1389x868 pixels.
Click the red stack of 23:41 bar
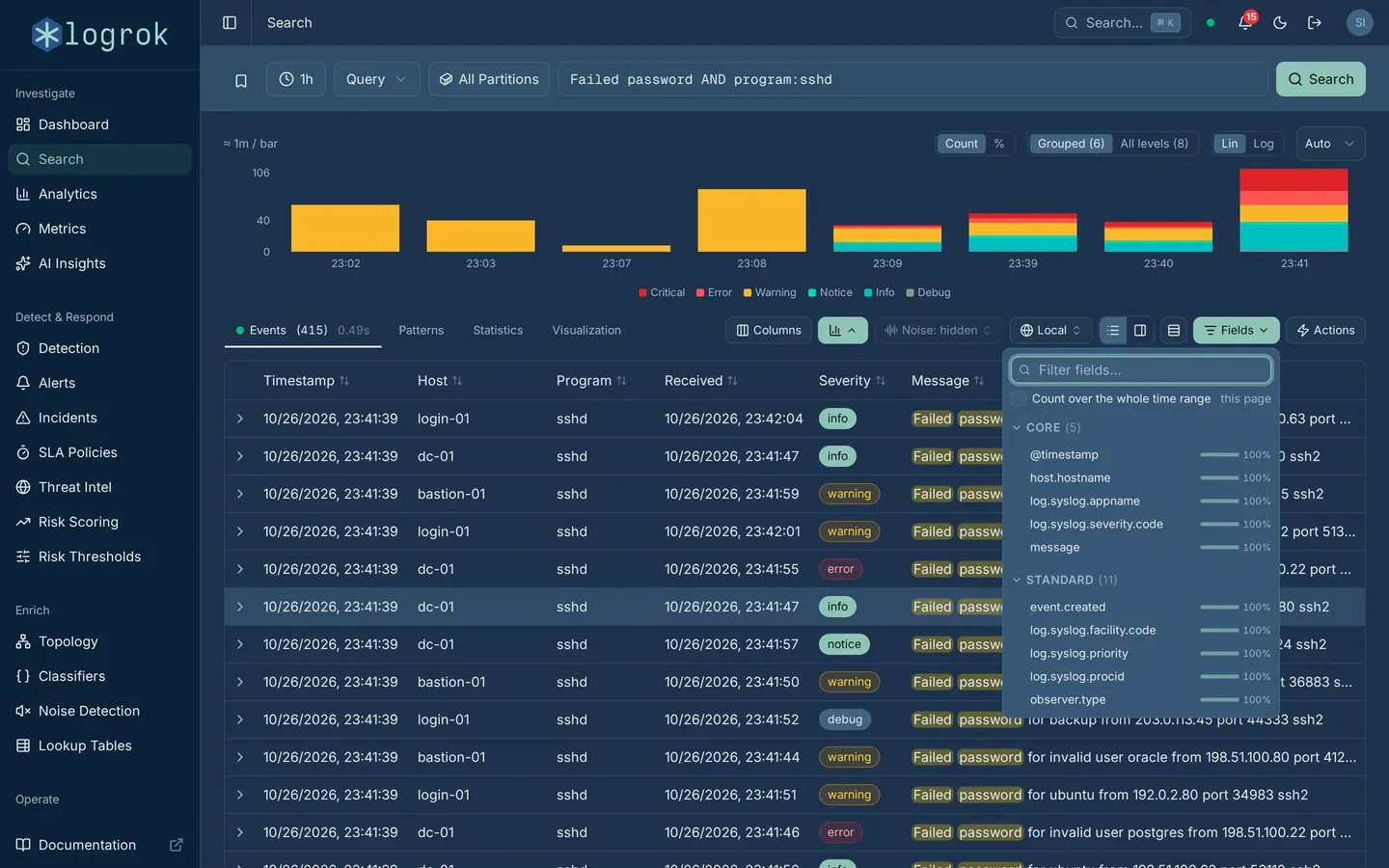tap(1294, 179)
